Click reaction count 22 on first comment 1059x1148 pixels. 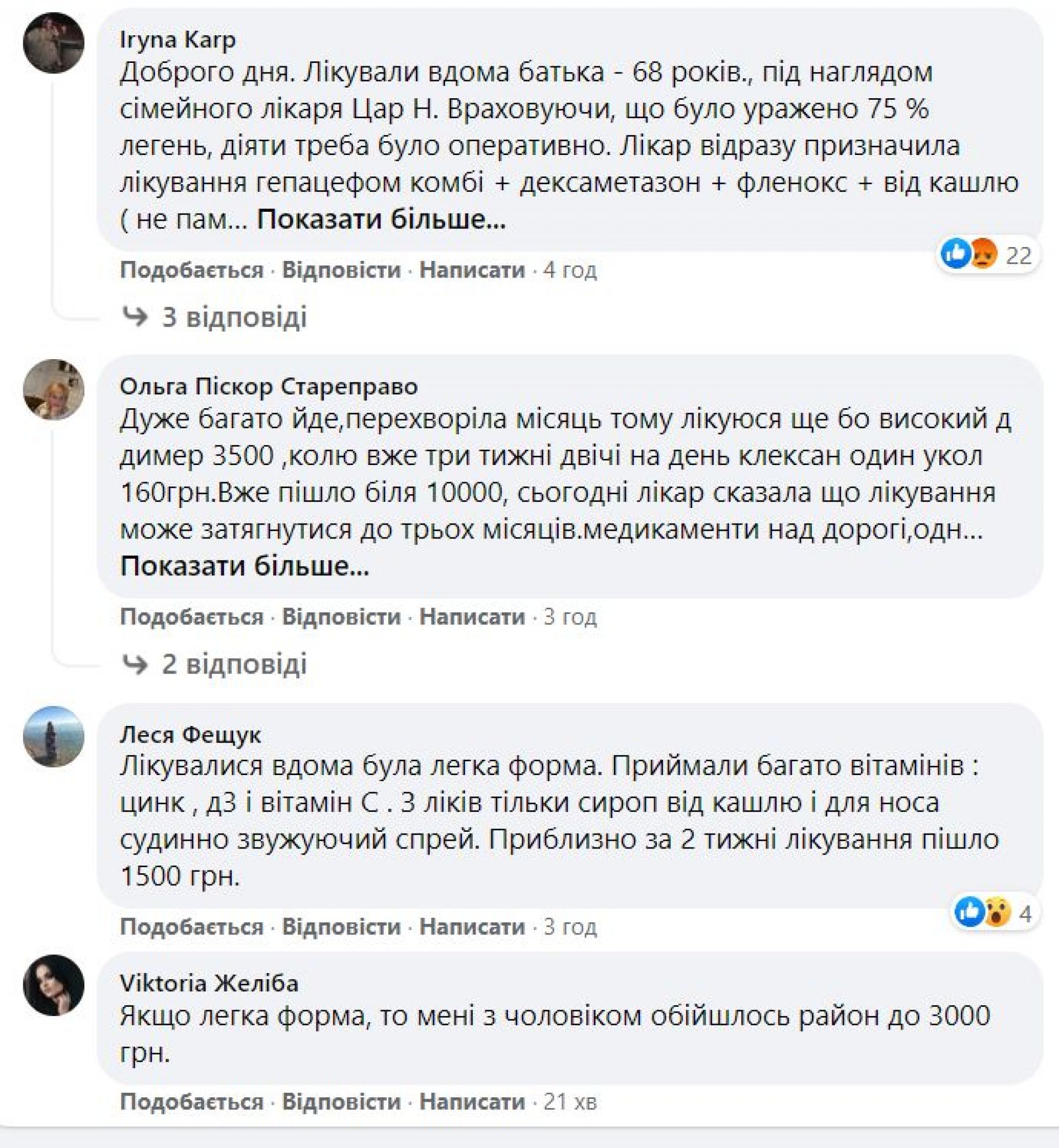click(x=1019, y=255)
